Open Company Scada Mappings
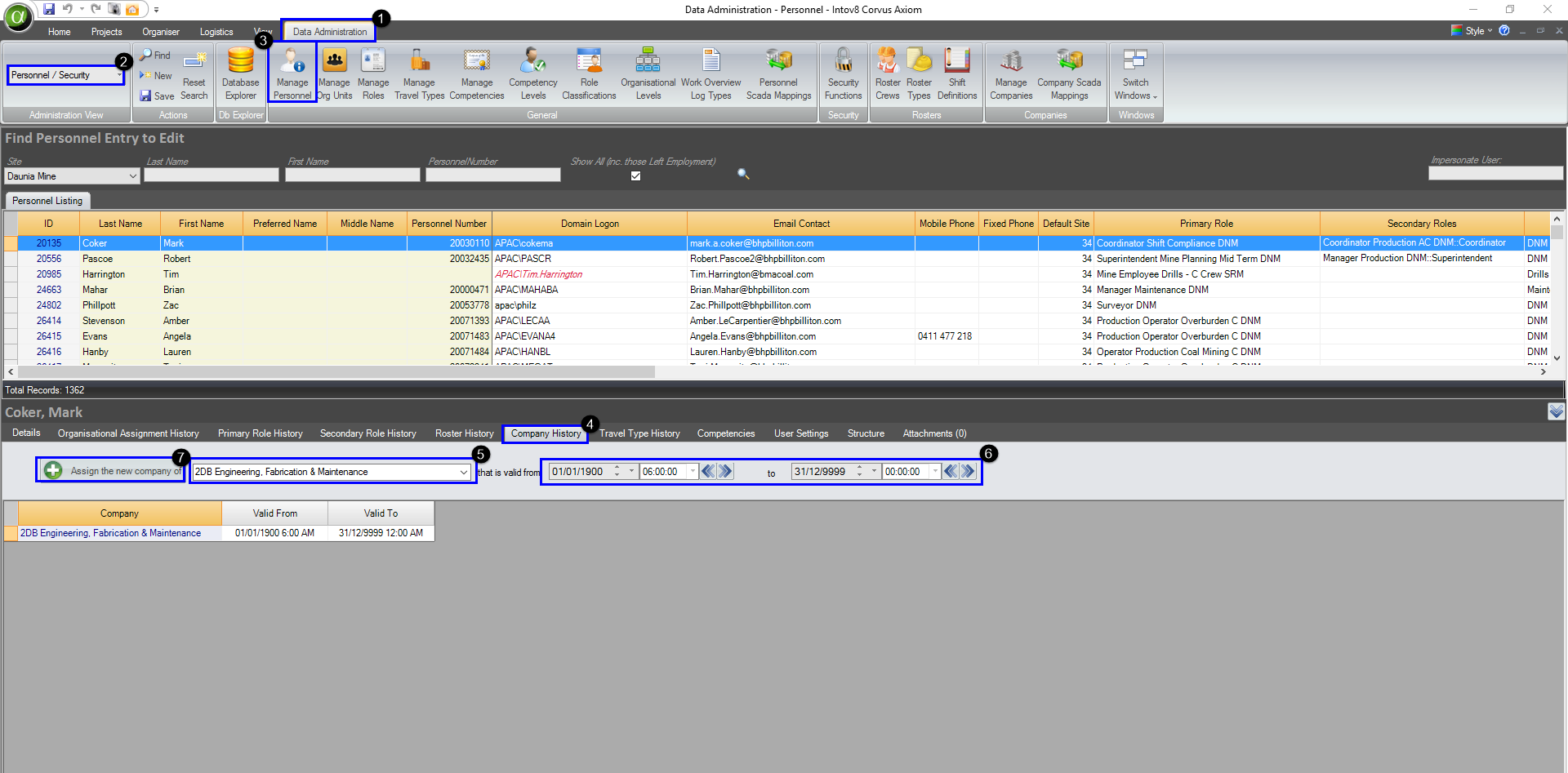The height and width of the screenshot is (773, 1568). coord(1069,73)
